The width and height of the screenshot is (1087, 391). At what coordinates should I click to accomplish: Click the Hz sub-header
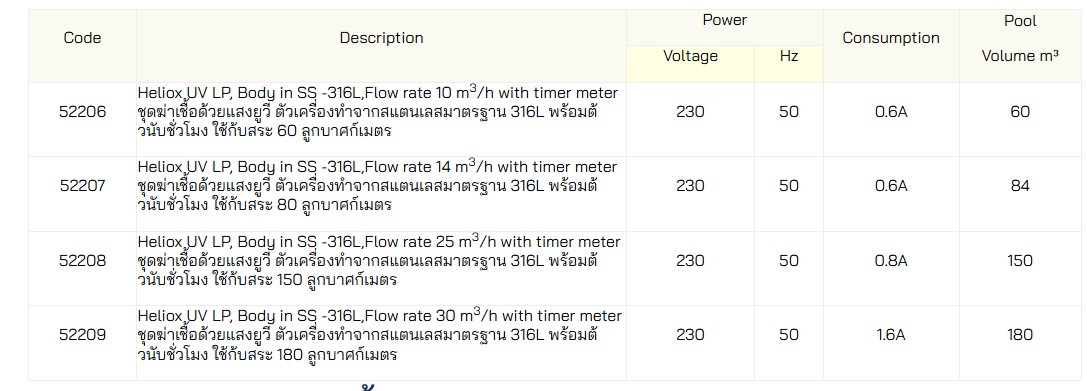[789, 55]
